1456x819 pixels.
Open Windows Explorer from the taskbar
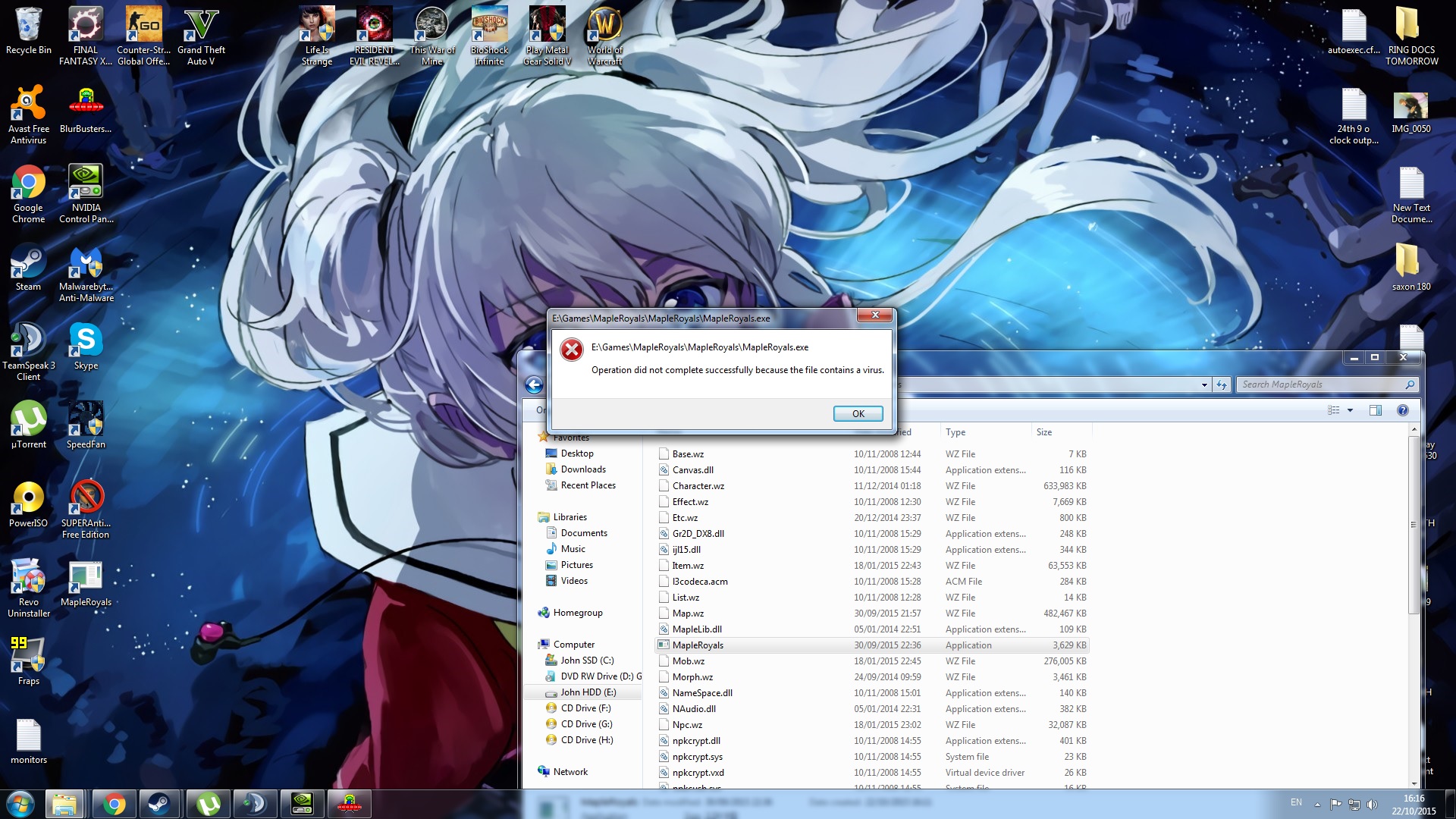click(64, 804)
